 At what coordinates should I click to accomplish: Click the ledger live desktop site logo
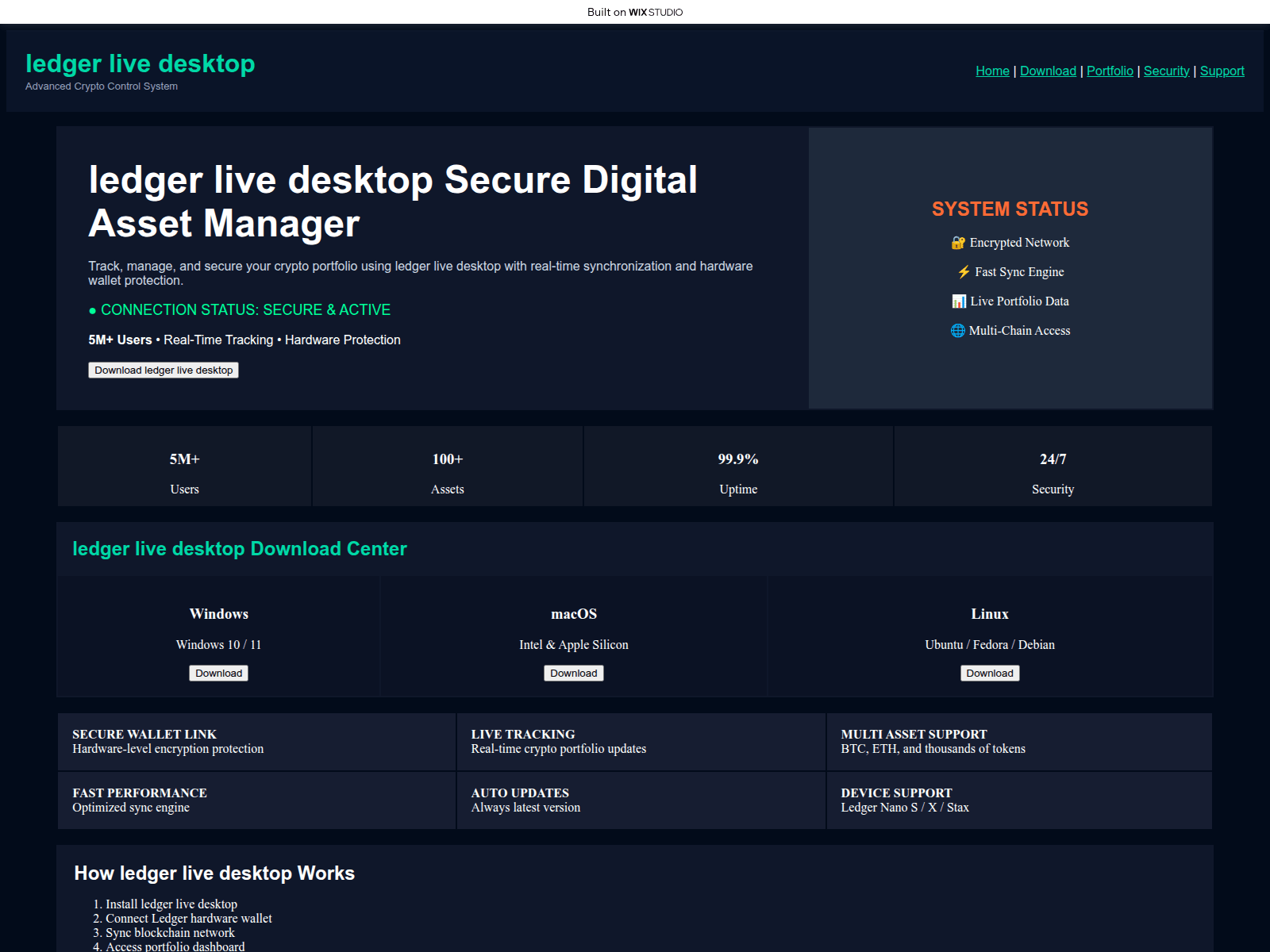click(140, 63)
